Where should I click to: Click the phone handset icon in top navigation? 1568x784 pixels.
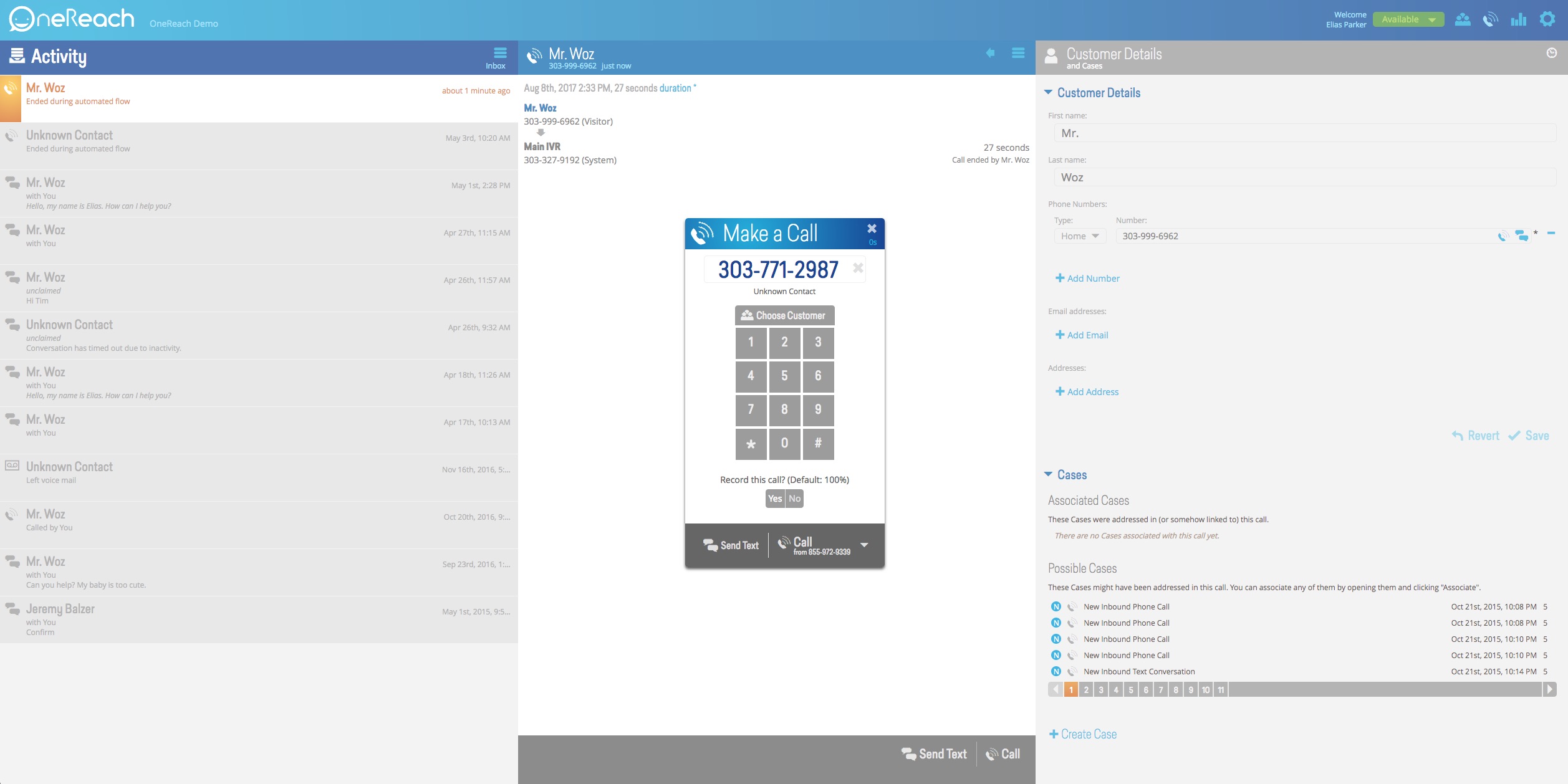point(1491,19)
